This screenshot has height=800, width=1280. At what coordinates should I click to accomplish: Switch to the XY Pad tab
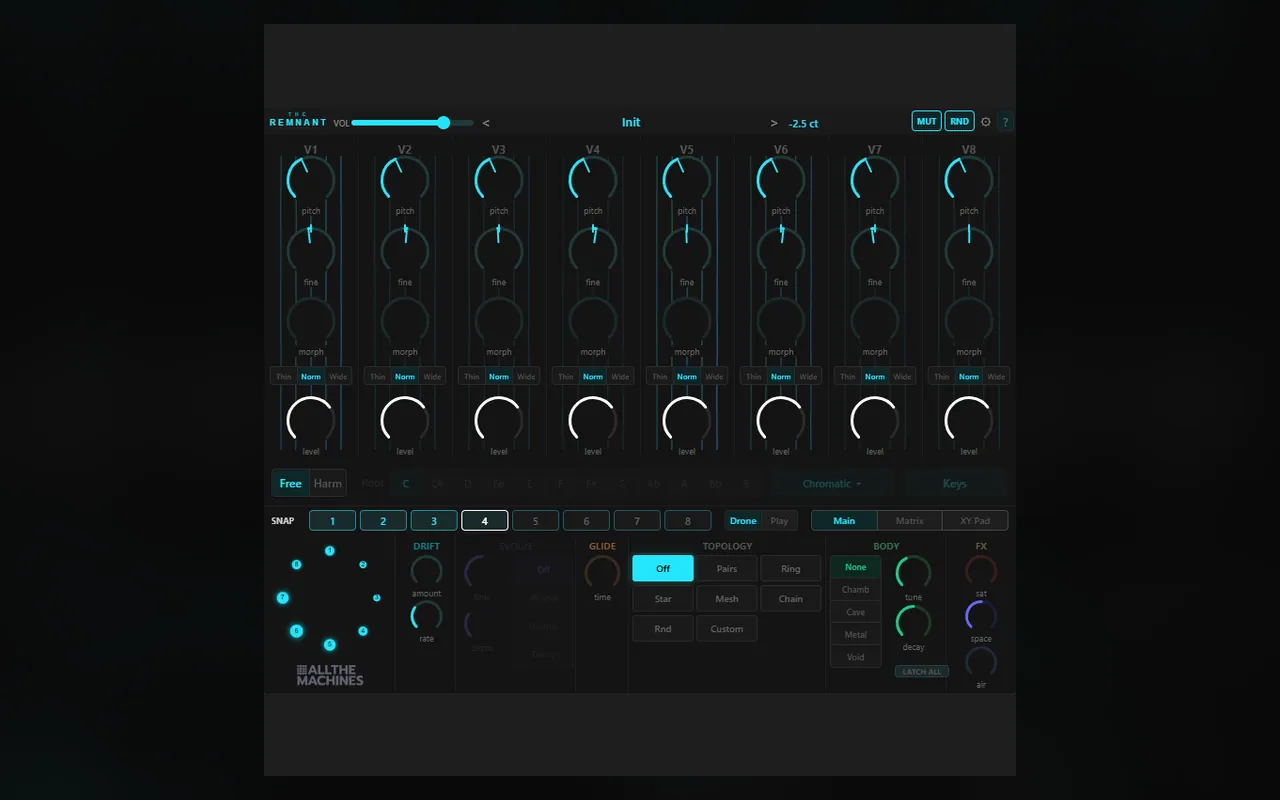pyautogui.click(x=975, y=521)
